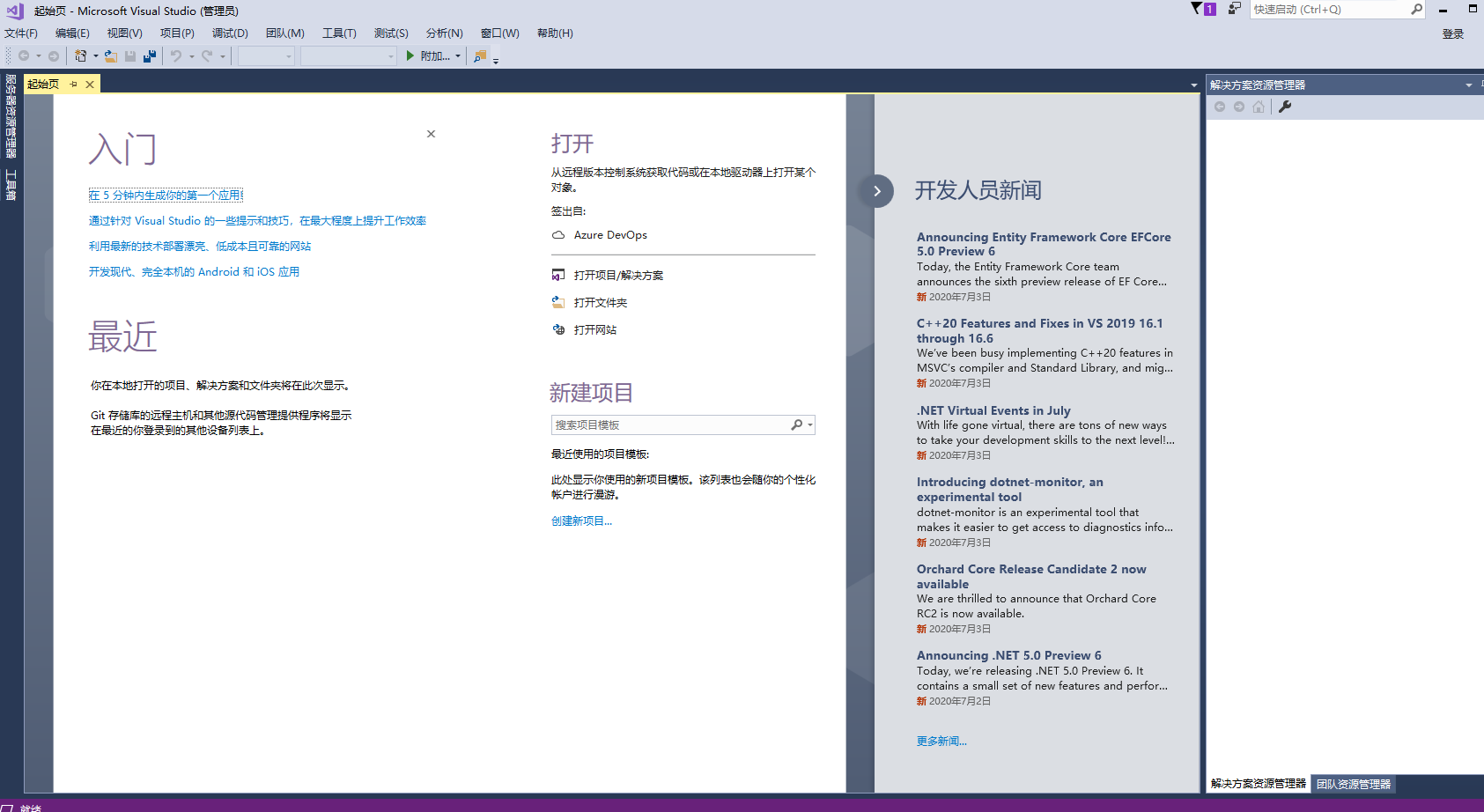This screenshot has width=1484, height=812.
Task: Open the toolbar options overflow arrow
Action: point(496,61)
